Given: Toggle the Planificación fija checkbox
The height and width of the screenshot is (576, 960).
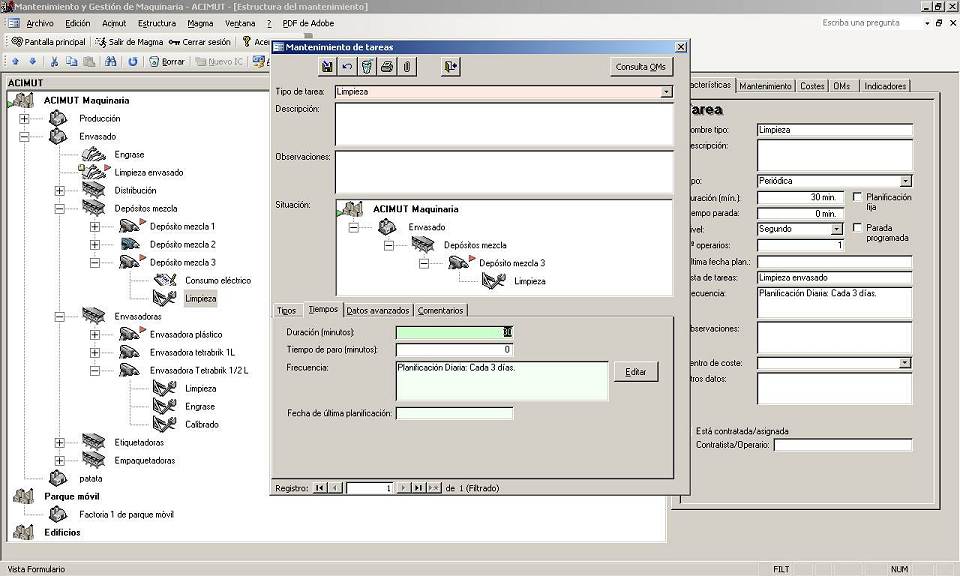Looking at the screenshot, I should tap(857, 197).
